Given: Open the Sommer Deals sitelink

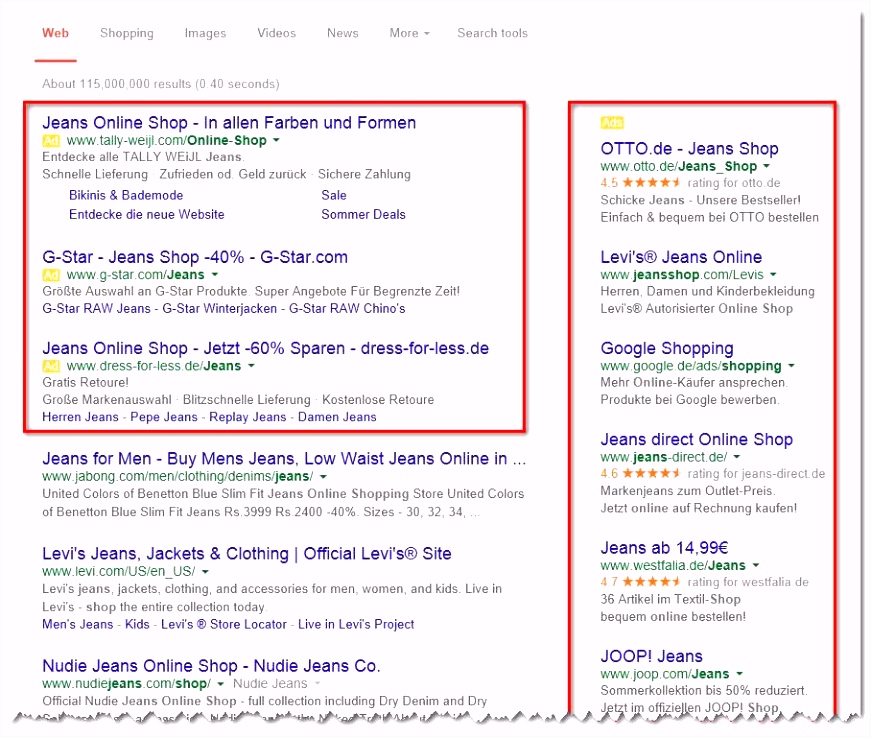Looking at the screenshot, I should pyautogui.click(x=363, y=214).
